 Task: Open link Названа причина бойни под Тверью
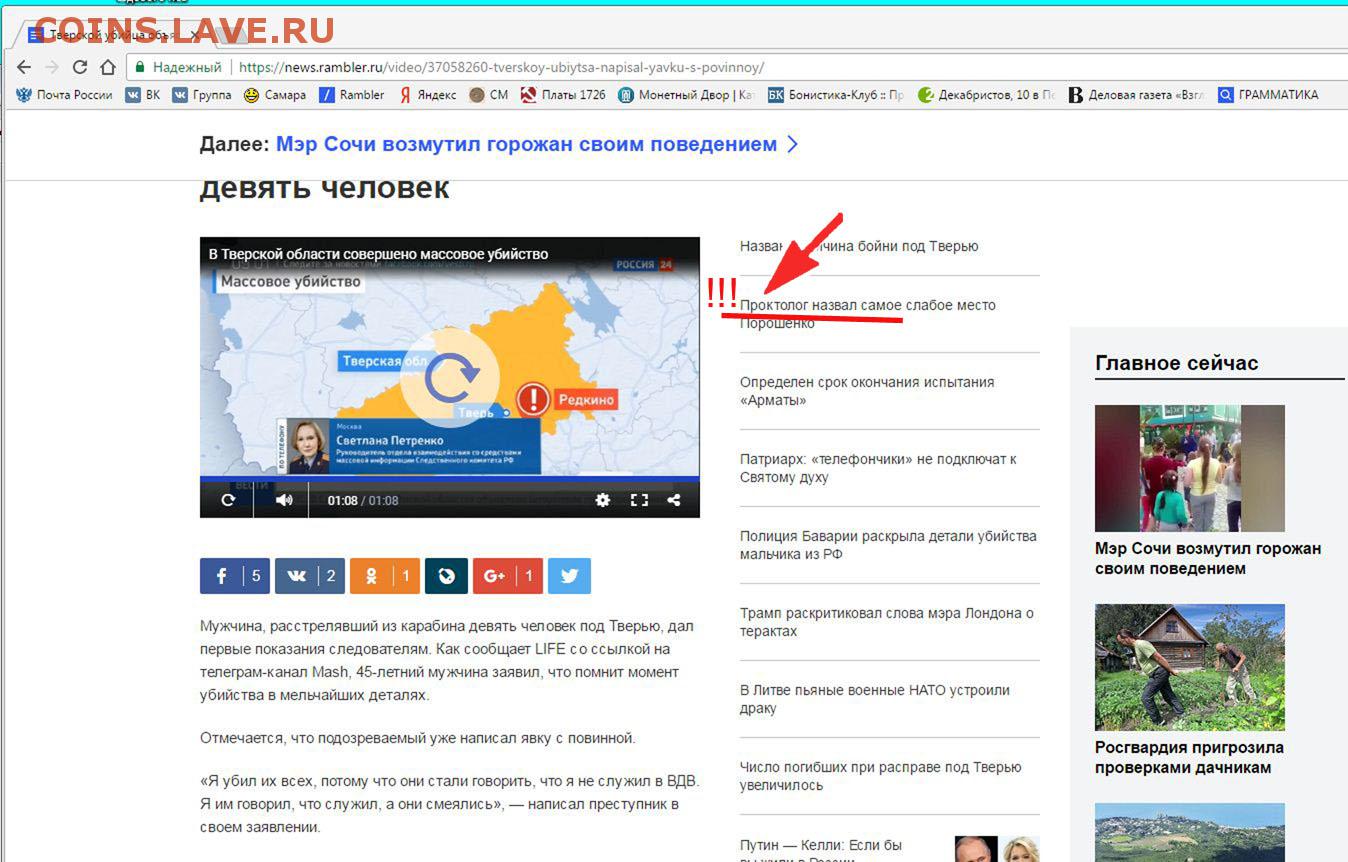tap(859, 246)
